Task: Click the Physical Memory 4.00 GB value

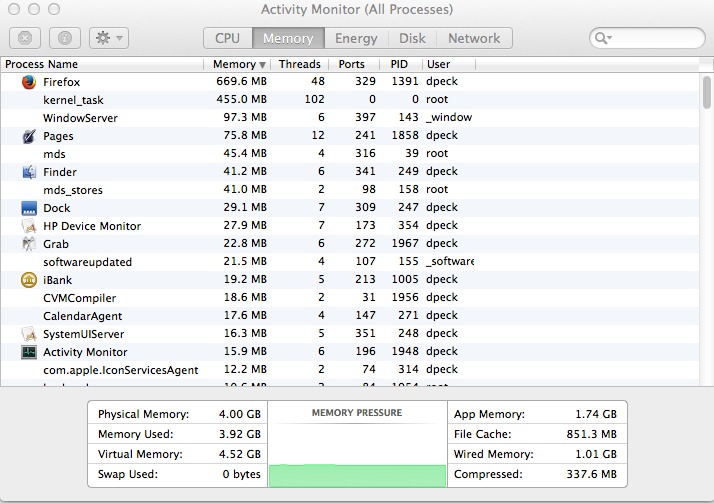Action: click(240, 414)
